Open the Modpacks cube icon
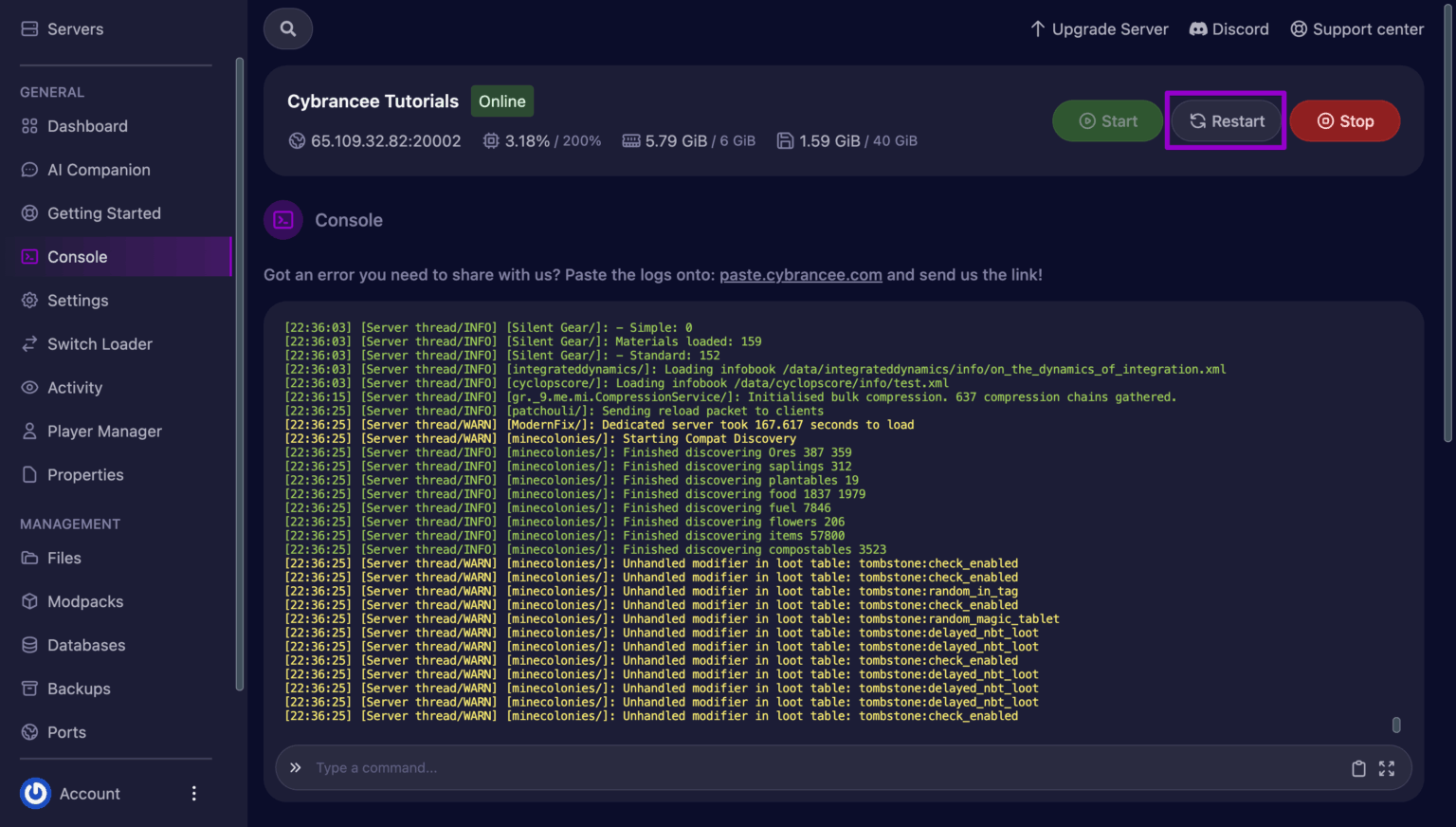 29,601
